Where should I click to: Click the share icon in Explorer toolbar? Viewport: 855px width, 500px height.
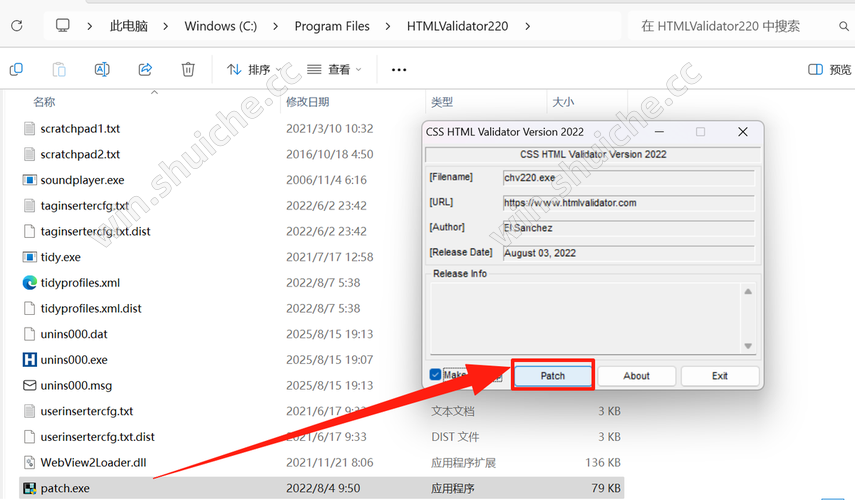(x=145, y=69)
